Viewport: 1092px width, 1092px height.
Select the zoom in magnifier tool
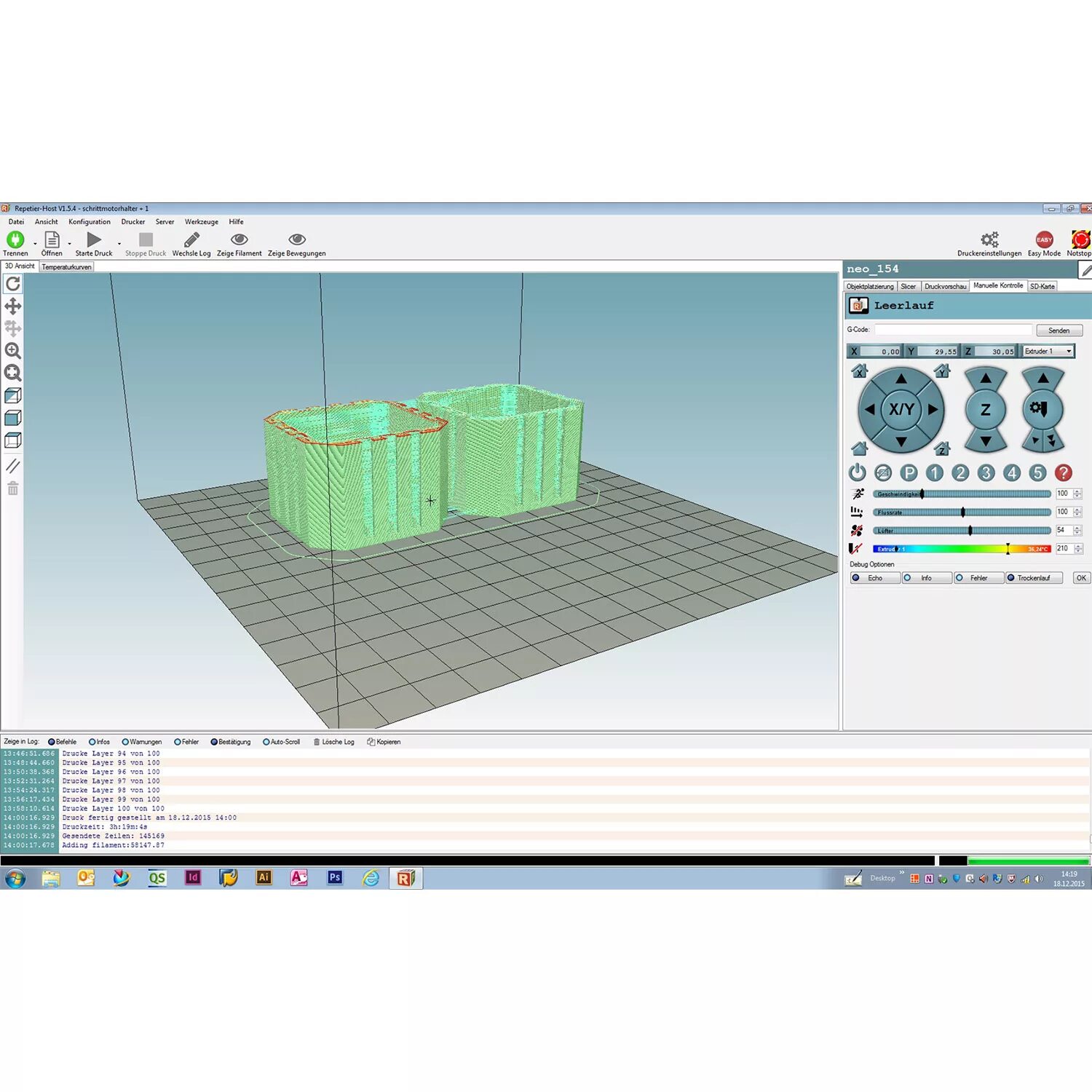click(x=13, y=351)
